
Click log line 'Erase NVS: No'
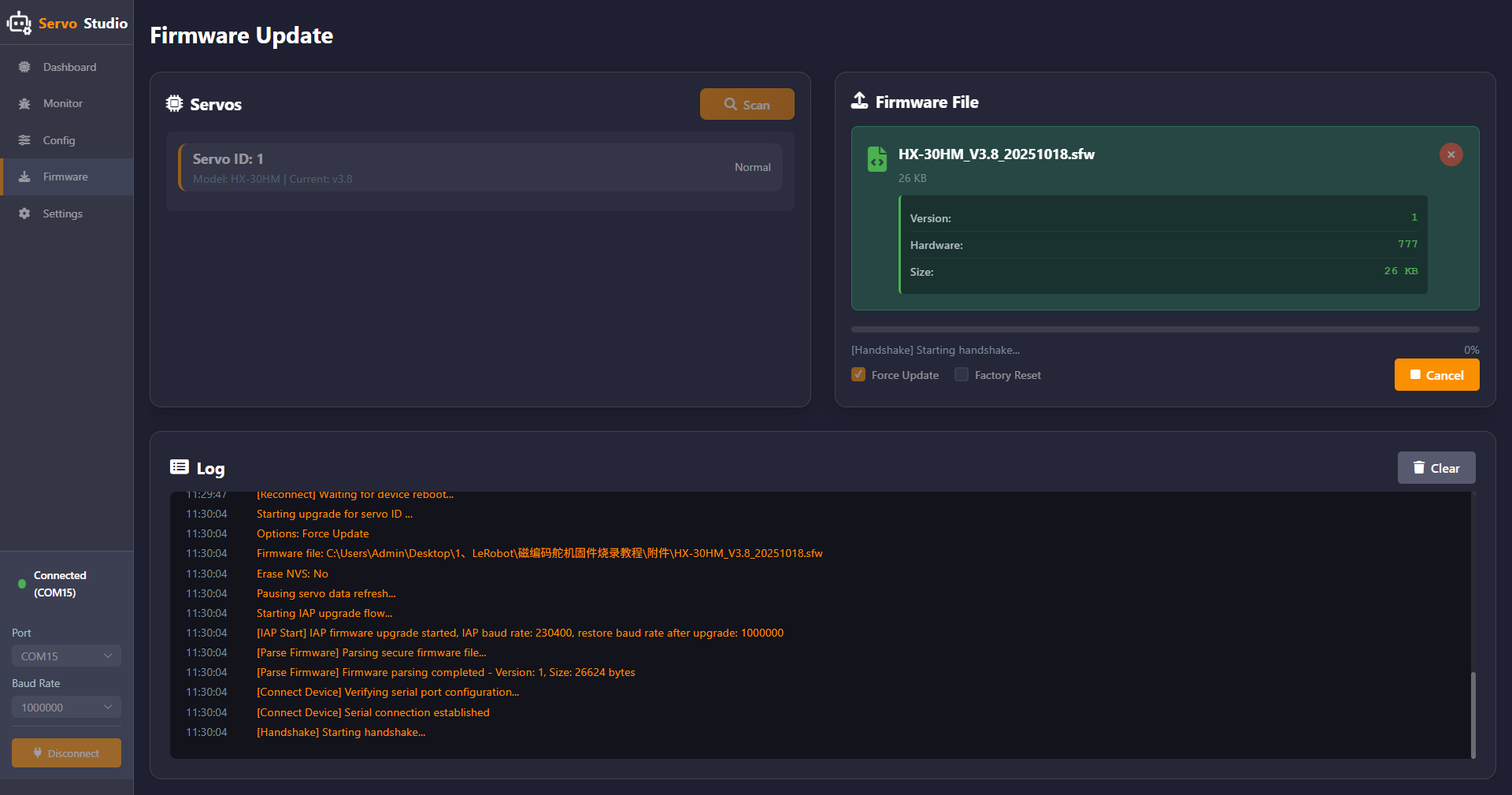[x=292, y=574]
